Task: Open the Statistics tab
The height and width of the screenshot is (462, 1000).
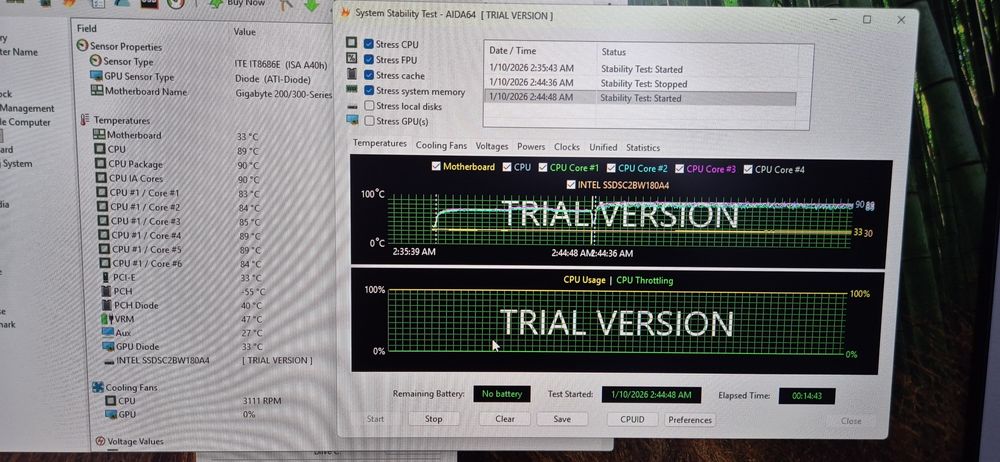Action: coord(643,147)
